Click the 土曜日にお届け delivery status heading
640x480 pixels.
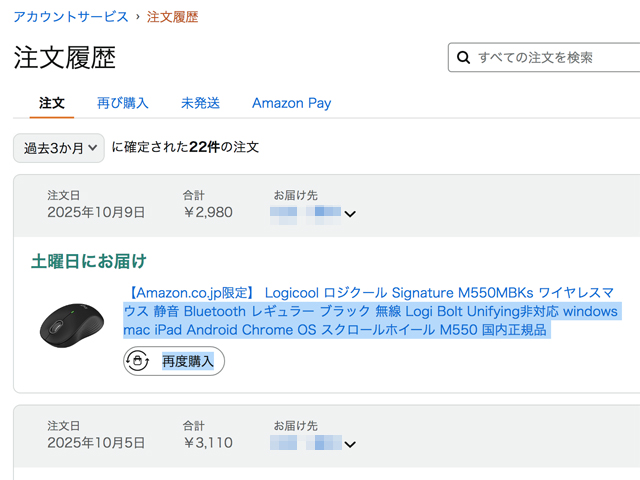tap(89, 261)
